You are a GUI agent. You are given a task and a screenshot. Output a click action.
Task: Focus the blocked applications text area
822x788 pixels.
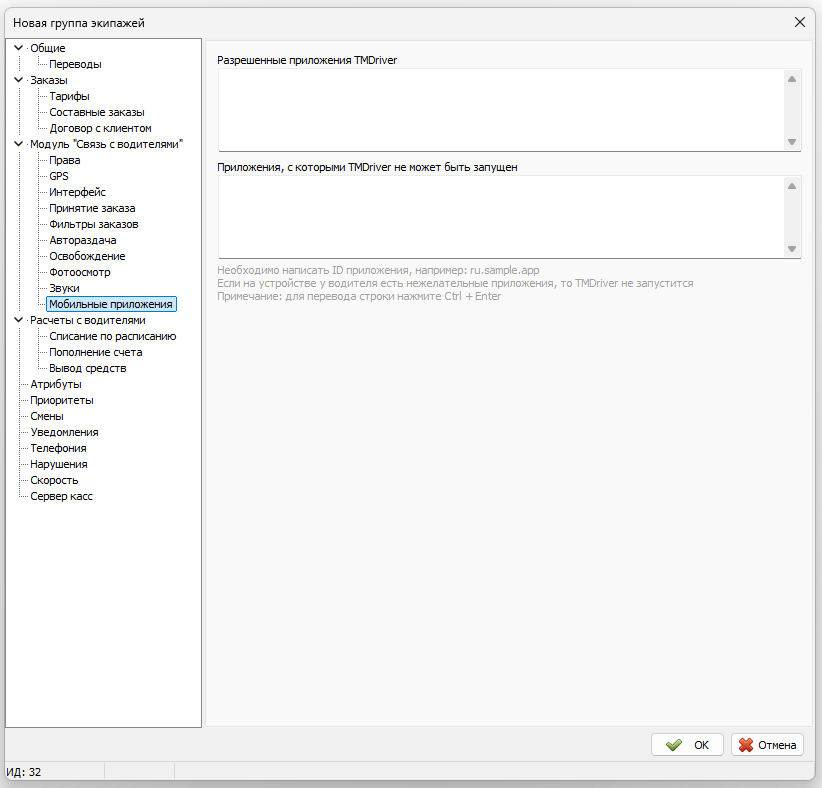click(502, 217)
